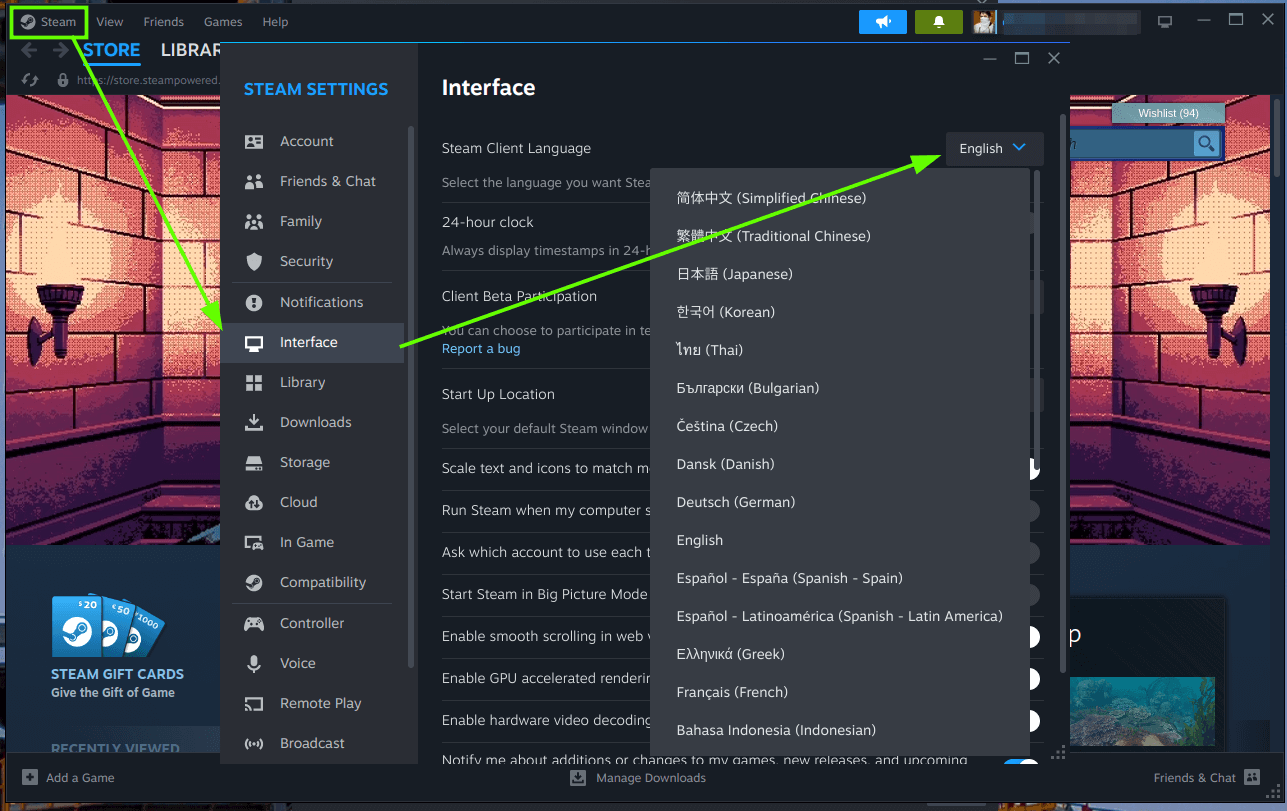Viewport: 1287px width, 811px height.
Task: Choose Español - España (Spanish - Spain)
Action: coord(840,578)
